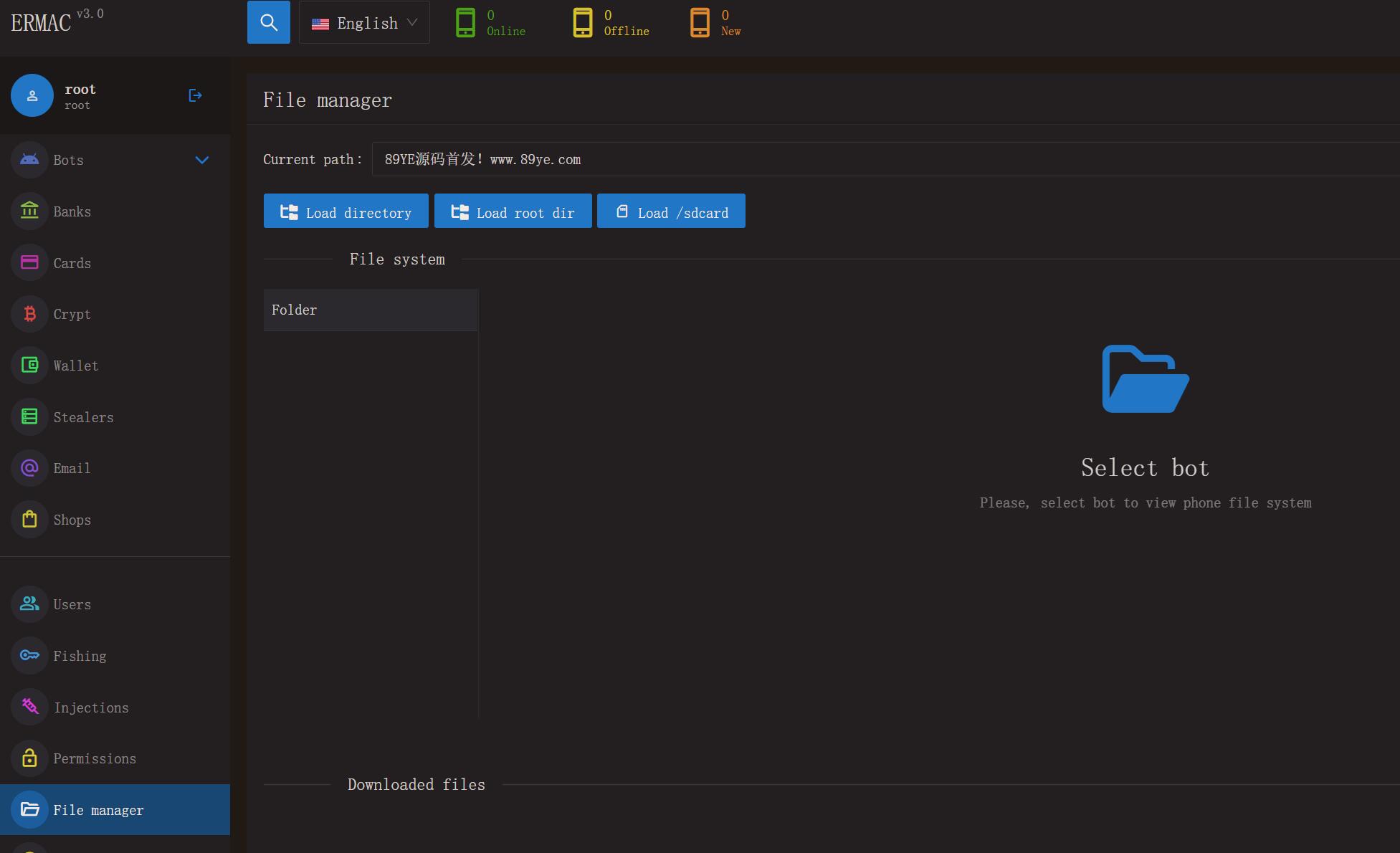Open the Crypt bitcoin icon
Screen dimensions: 1400x853
pyautogui.click(x=29, y=314)
